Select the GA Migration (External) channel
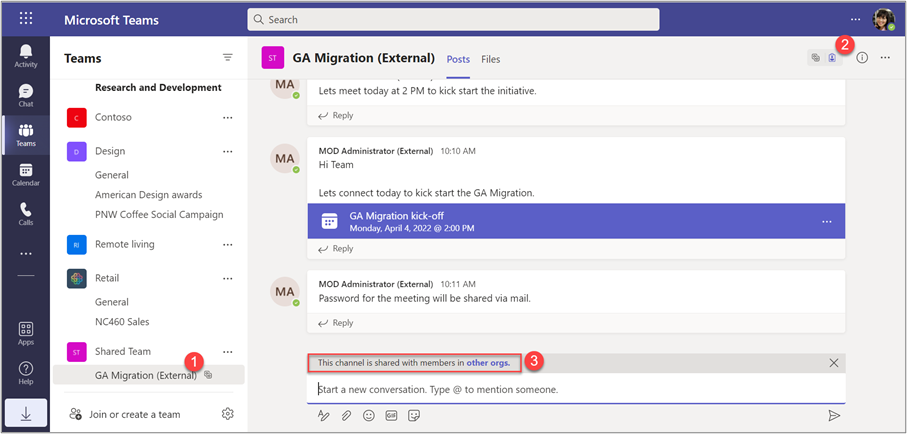907x434 pixels. coord(145,375)
